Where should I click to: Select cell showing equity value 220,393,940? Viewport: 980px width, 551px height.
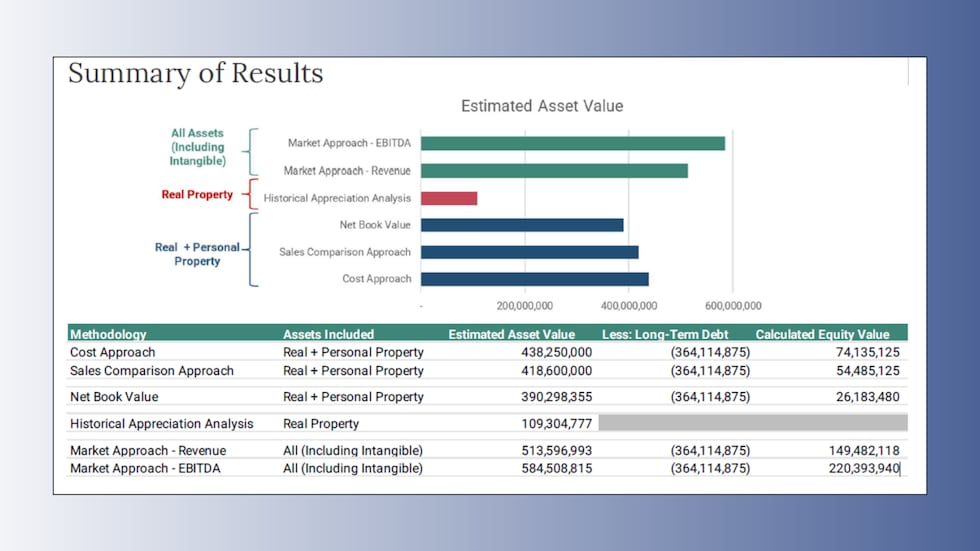point(864,468)
